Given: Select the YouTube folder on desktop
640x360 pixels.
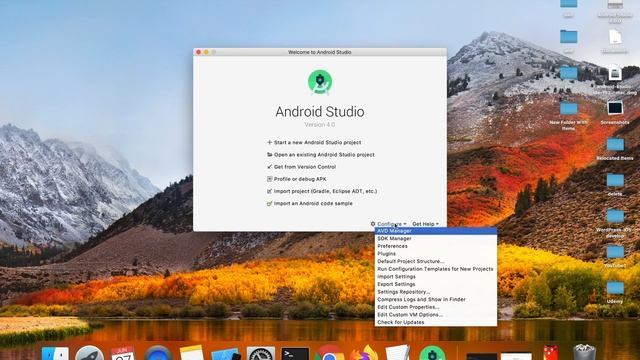Looking at the screenshot, I should [x=615, y=256].
